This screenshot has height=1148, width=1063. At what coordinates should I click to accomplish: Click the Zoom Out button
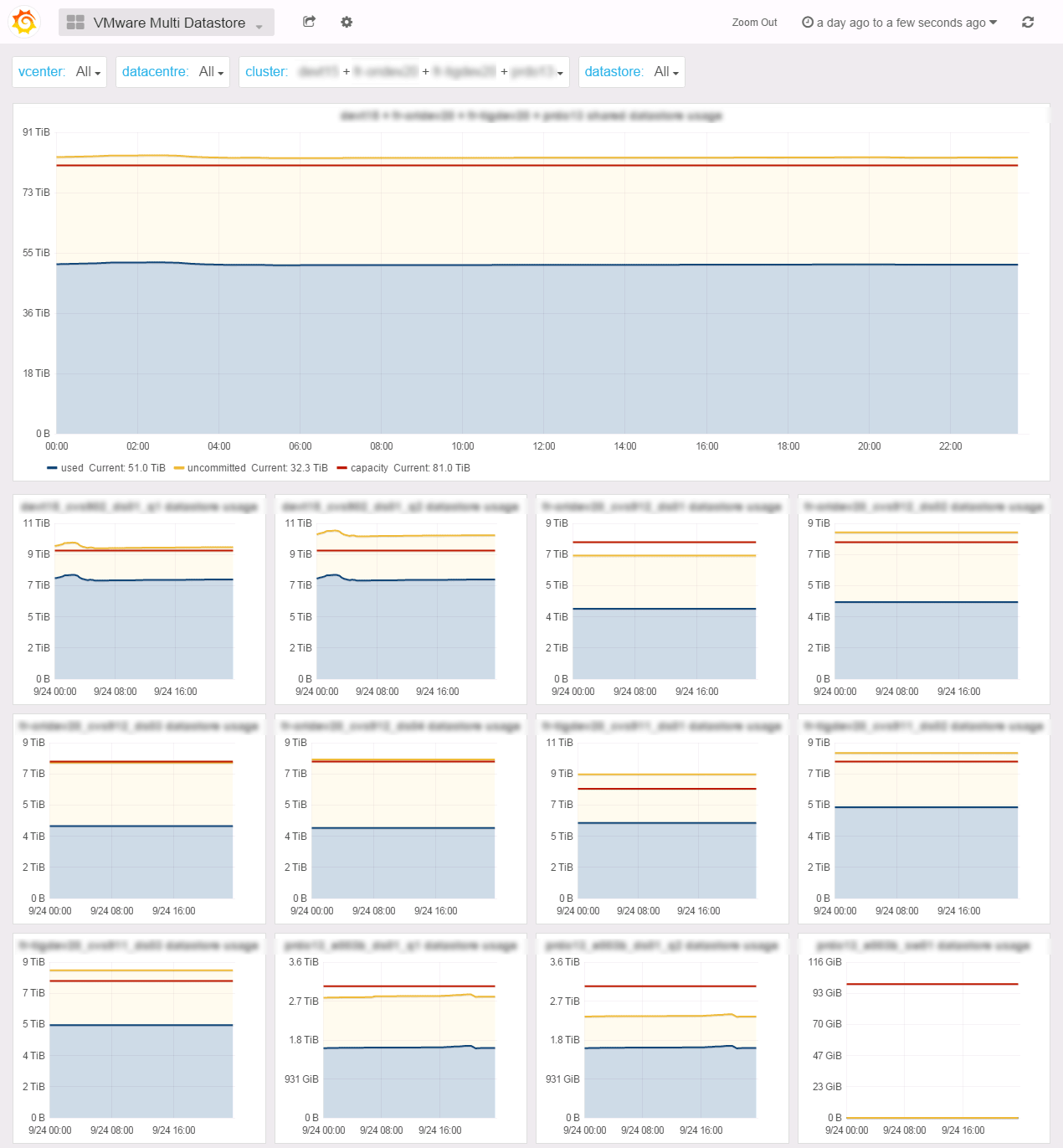pyautogui.click(x=754, y=23)
